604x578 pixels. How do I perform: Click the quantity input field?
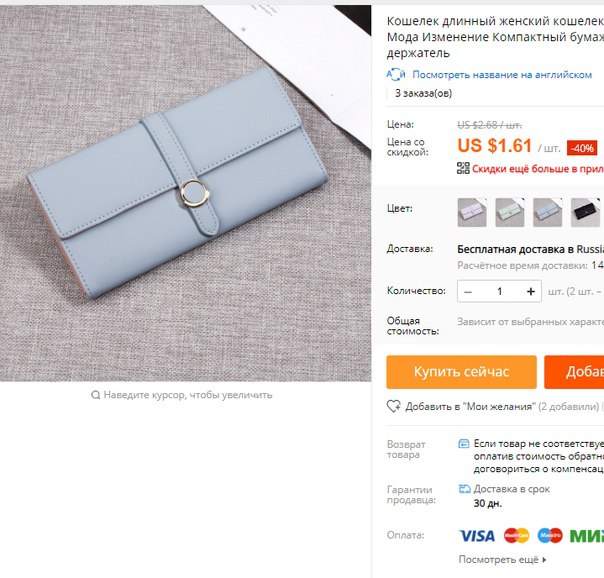[x=499, y=292]
